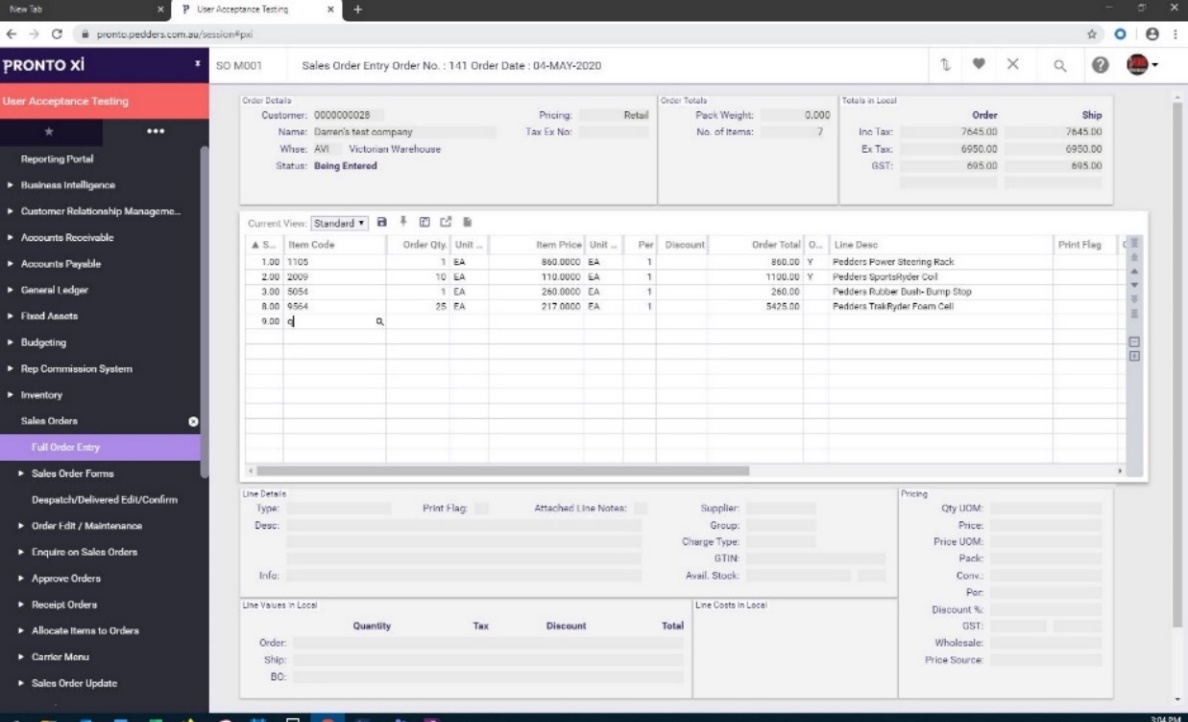Click the sidebar vertical scrollbar

pyautogui.click(x=205, y=311)
